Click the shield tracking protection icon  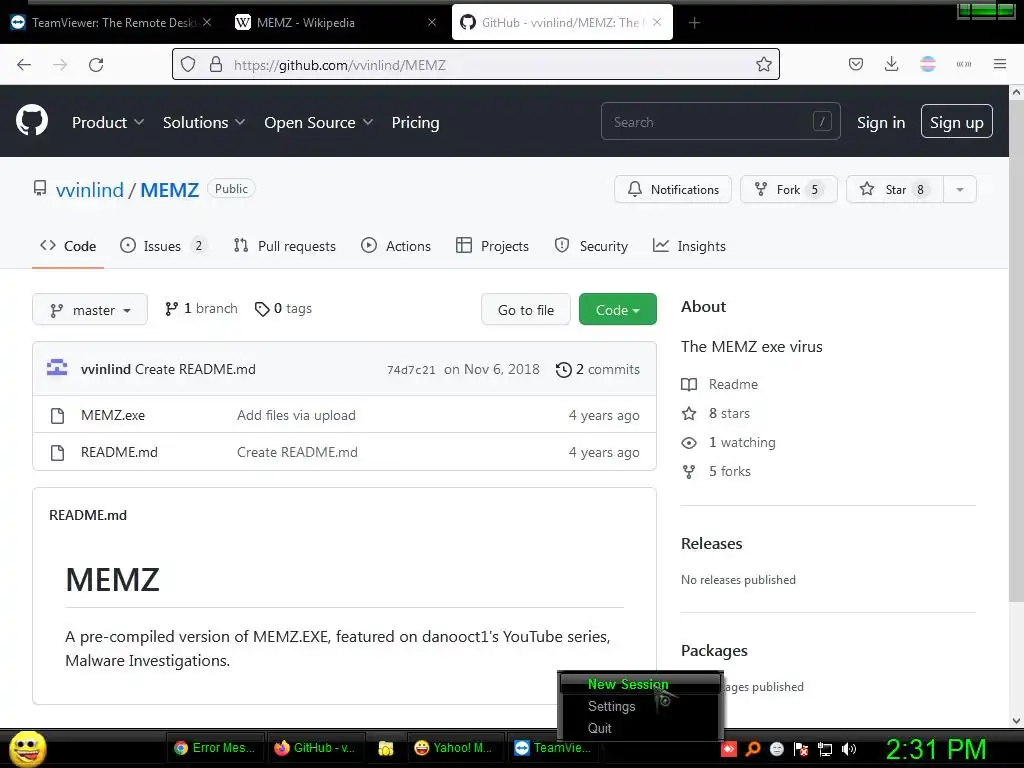[x=188, y=64]
